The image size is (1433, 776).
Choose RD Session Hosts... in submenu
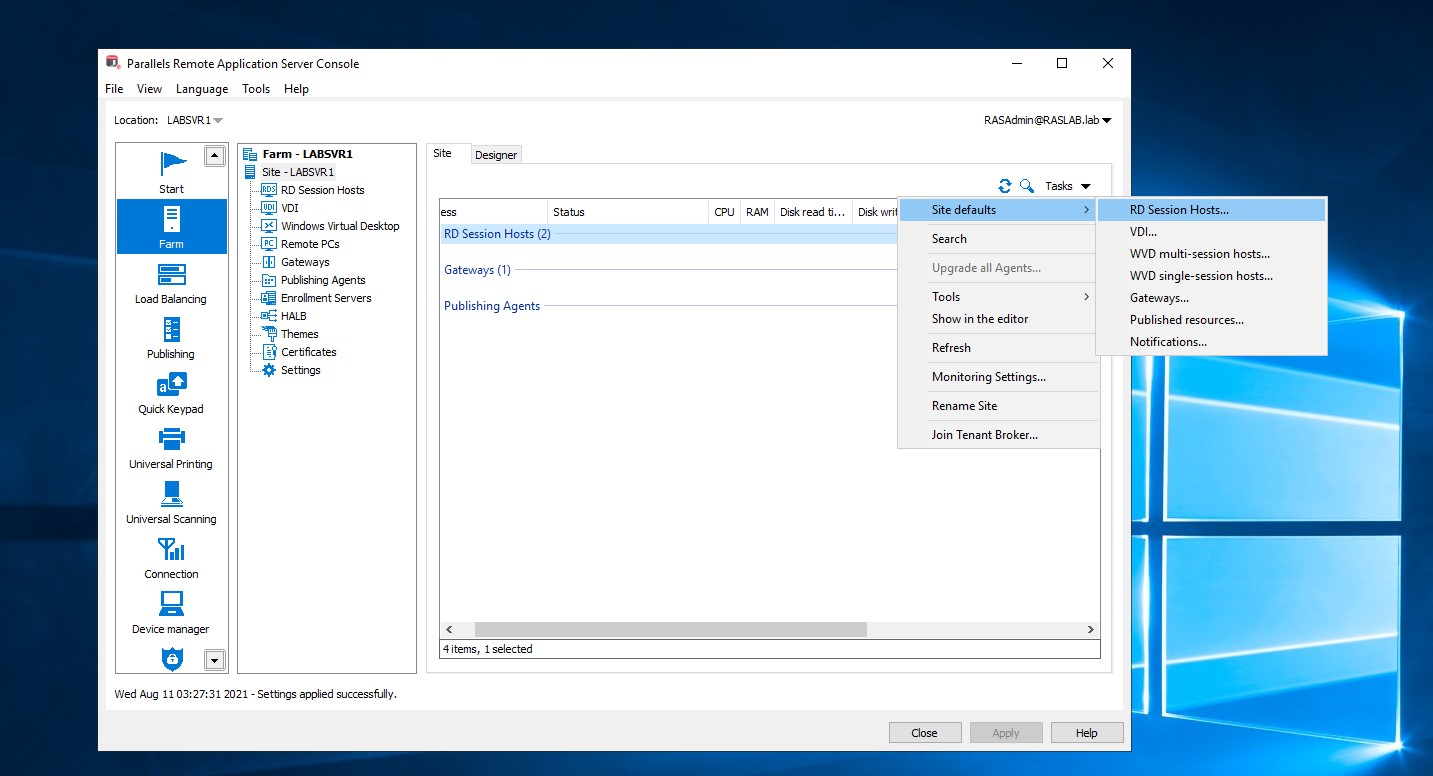pyautogui.click(x=1211, y=210)
